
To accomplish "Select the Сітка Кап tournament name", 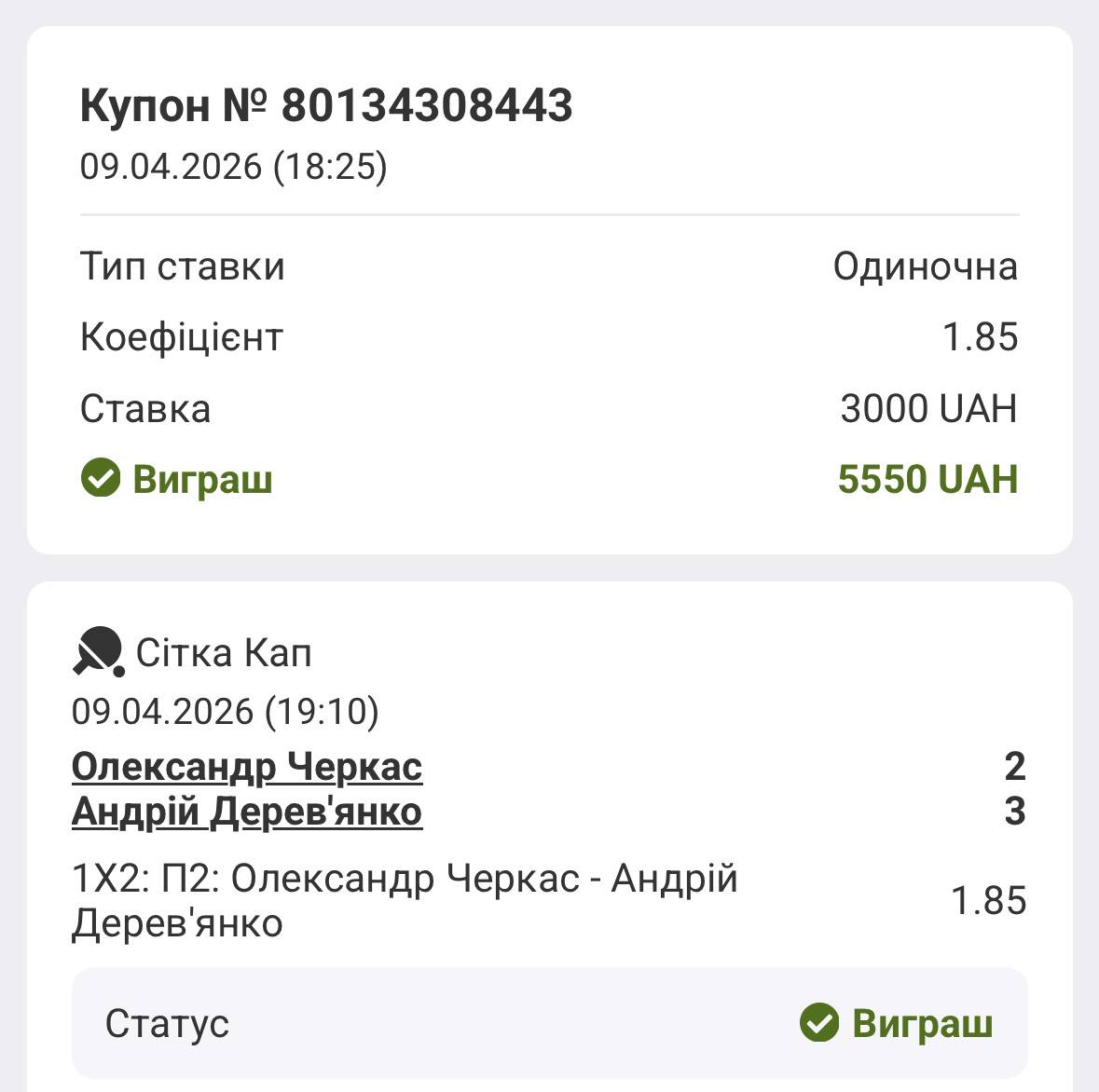I will (x=224, y=653).
